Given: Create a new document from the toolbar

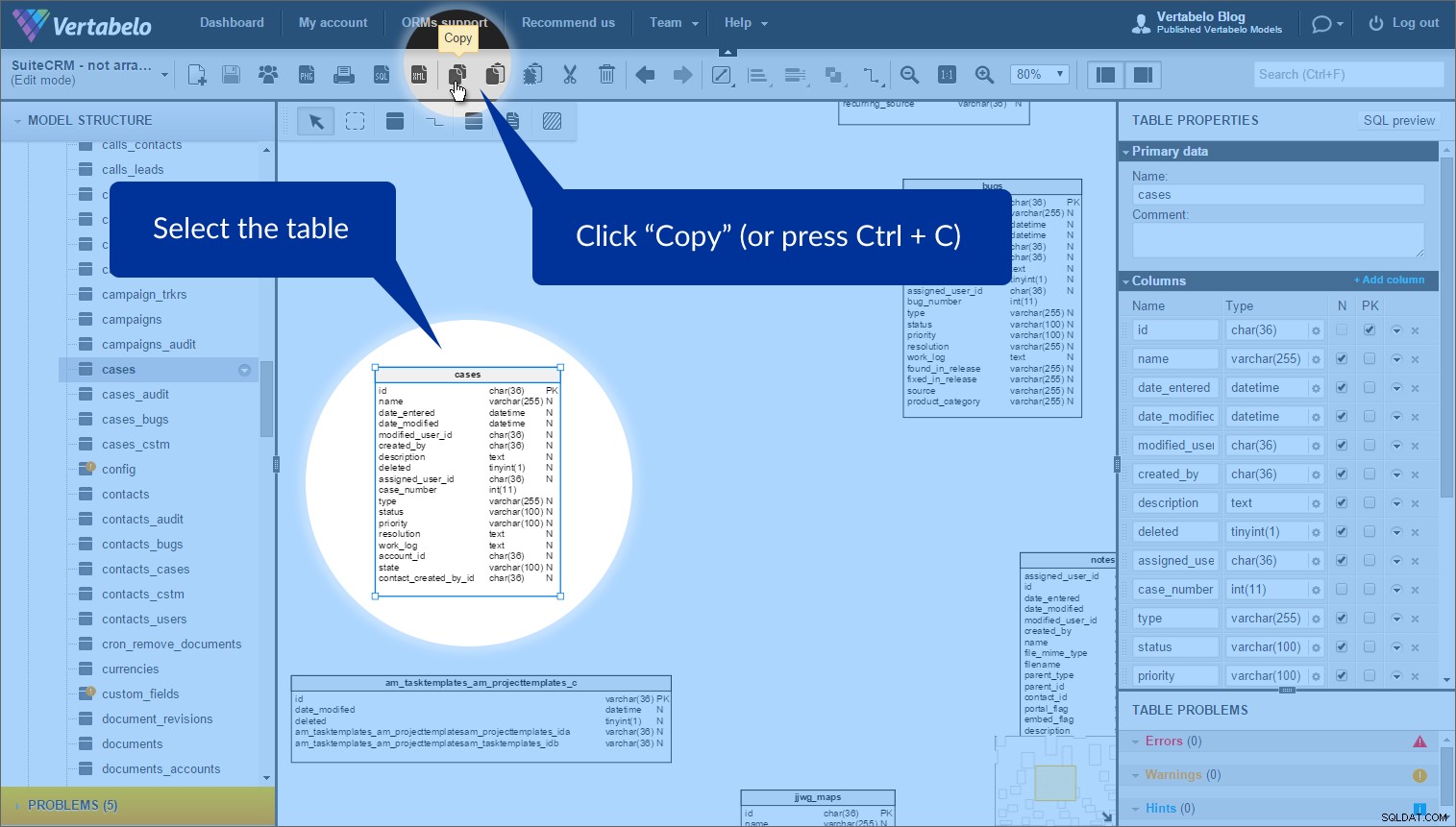Looking at the screenshot, I should 197,75.
